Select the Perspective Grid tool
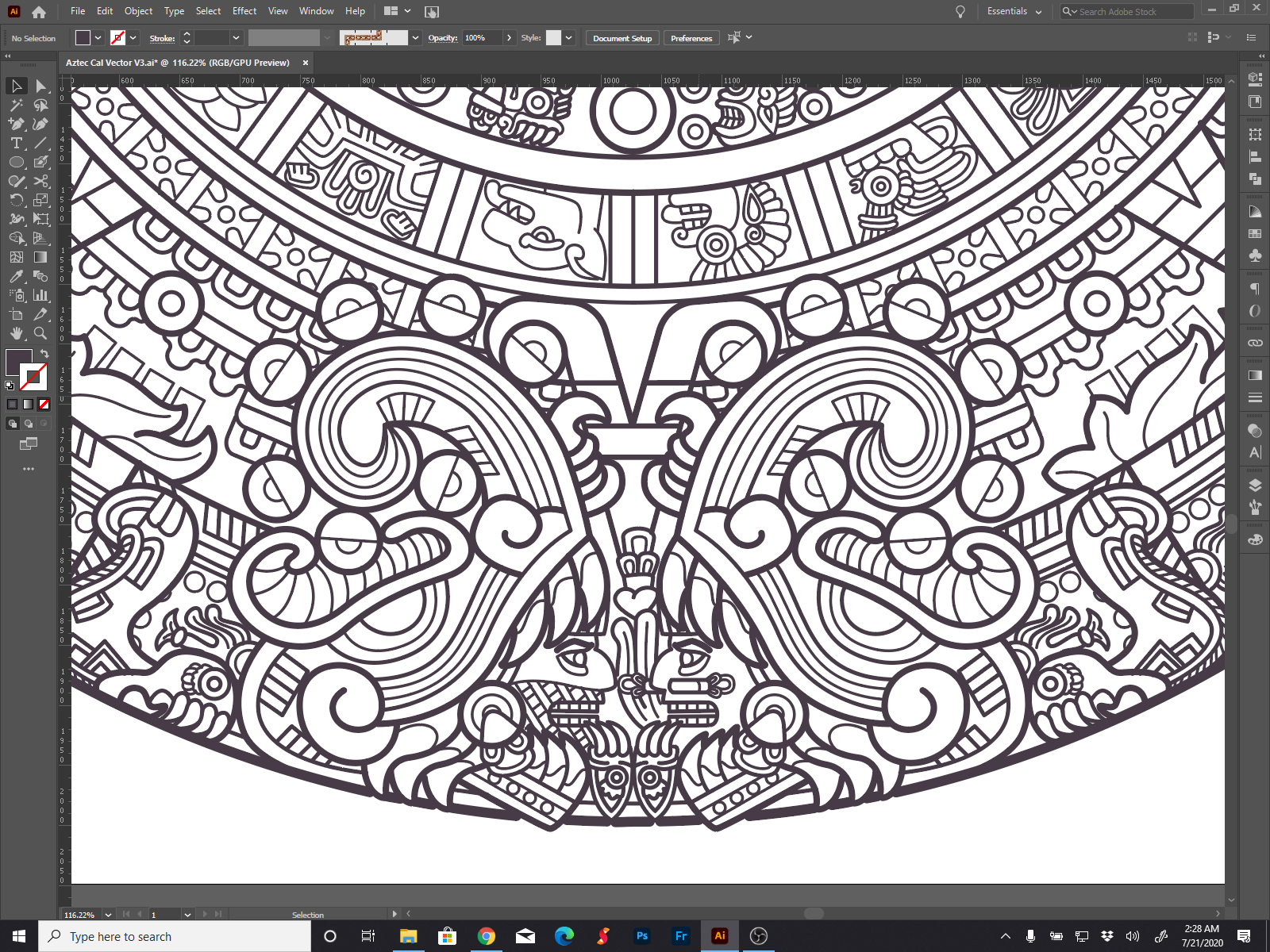 pyautogui.click(x=40, y=238)
